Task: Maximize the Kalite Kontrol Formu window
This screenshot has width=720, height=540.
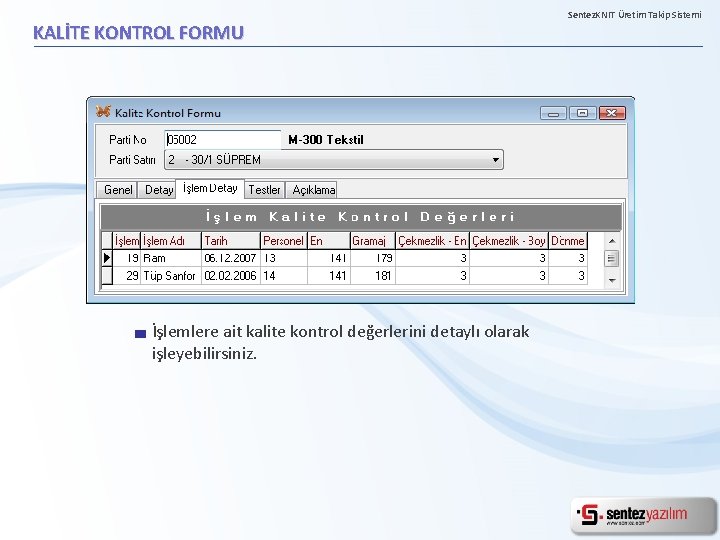Action: (x=582, y=113)
